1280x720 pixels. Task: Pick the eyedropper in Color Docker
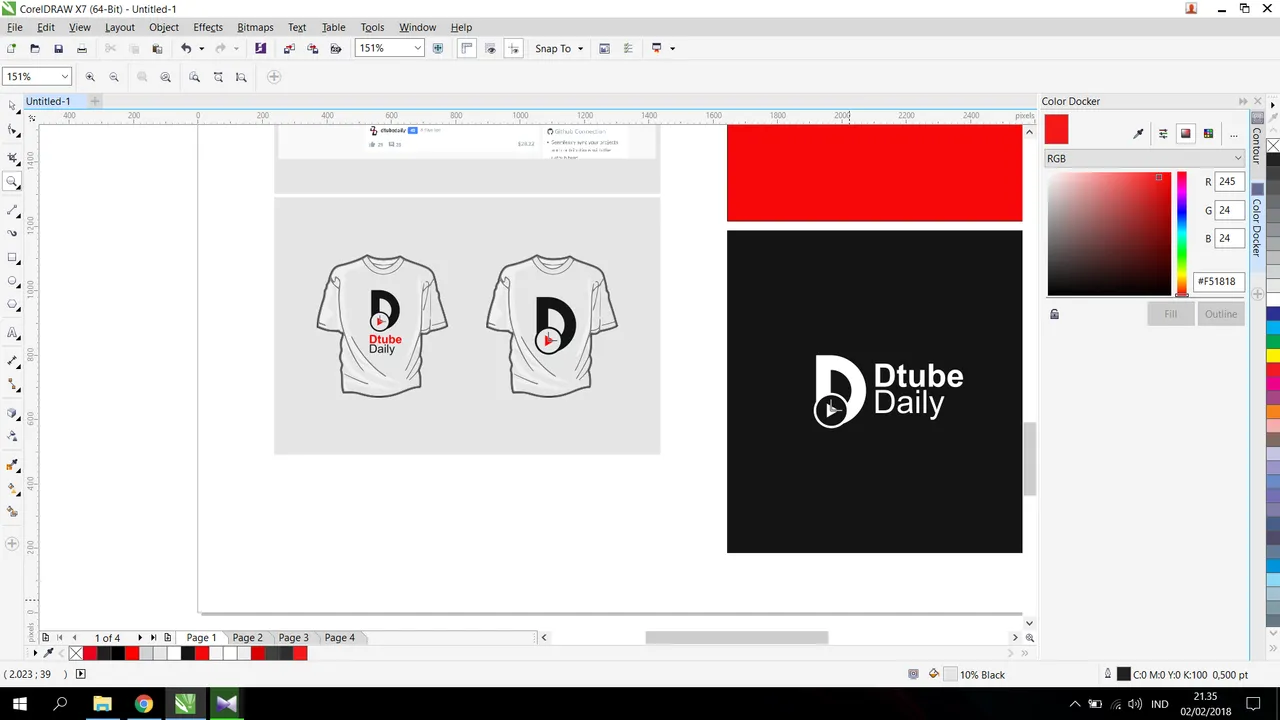coord(1138,133)
